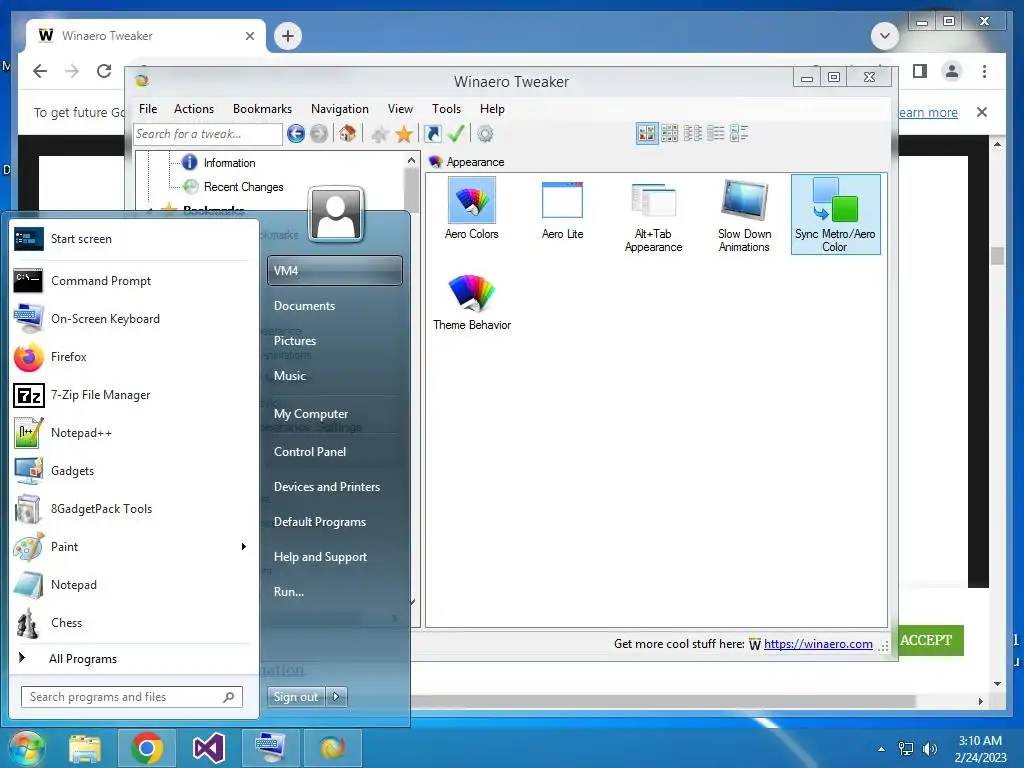Expand Paint jump list arrow
1024x768 pixels.
244,547
